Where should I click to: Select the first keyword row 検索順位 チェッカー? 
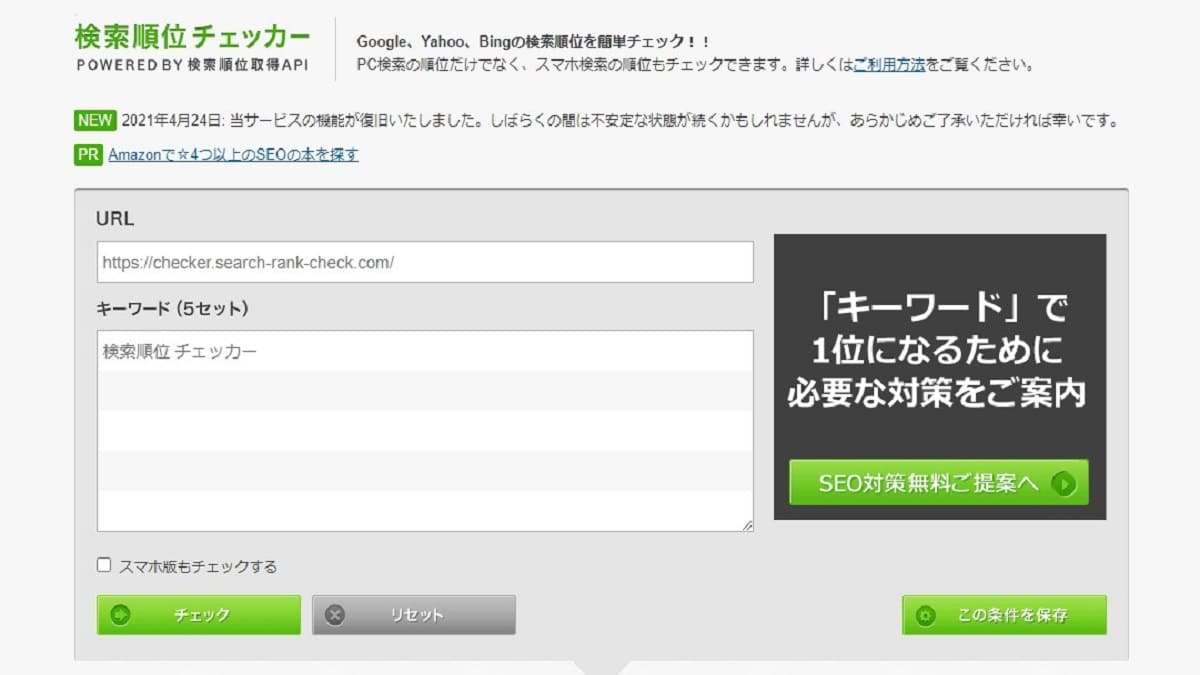pyautogui.click(x=425, y=351)
